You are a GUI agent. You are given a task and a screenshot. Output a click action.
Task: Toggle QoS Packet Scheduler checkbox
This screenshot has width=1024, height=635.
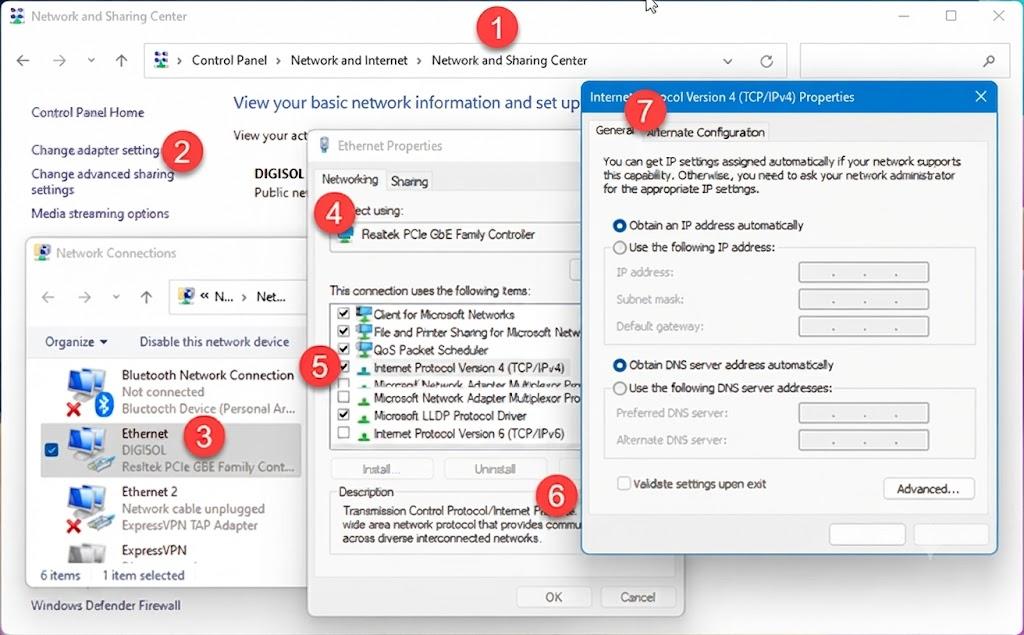pyautogui.click(x=344, y=349)
